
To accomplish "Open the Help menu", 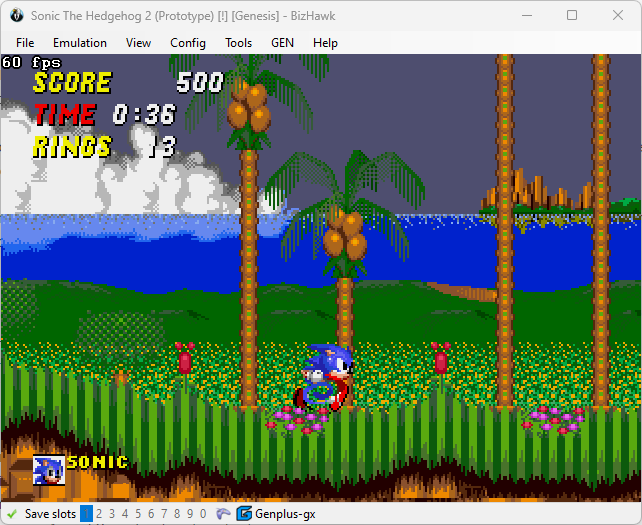I will 326,43.
